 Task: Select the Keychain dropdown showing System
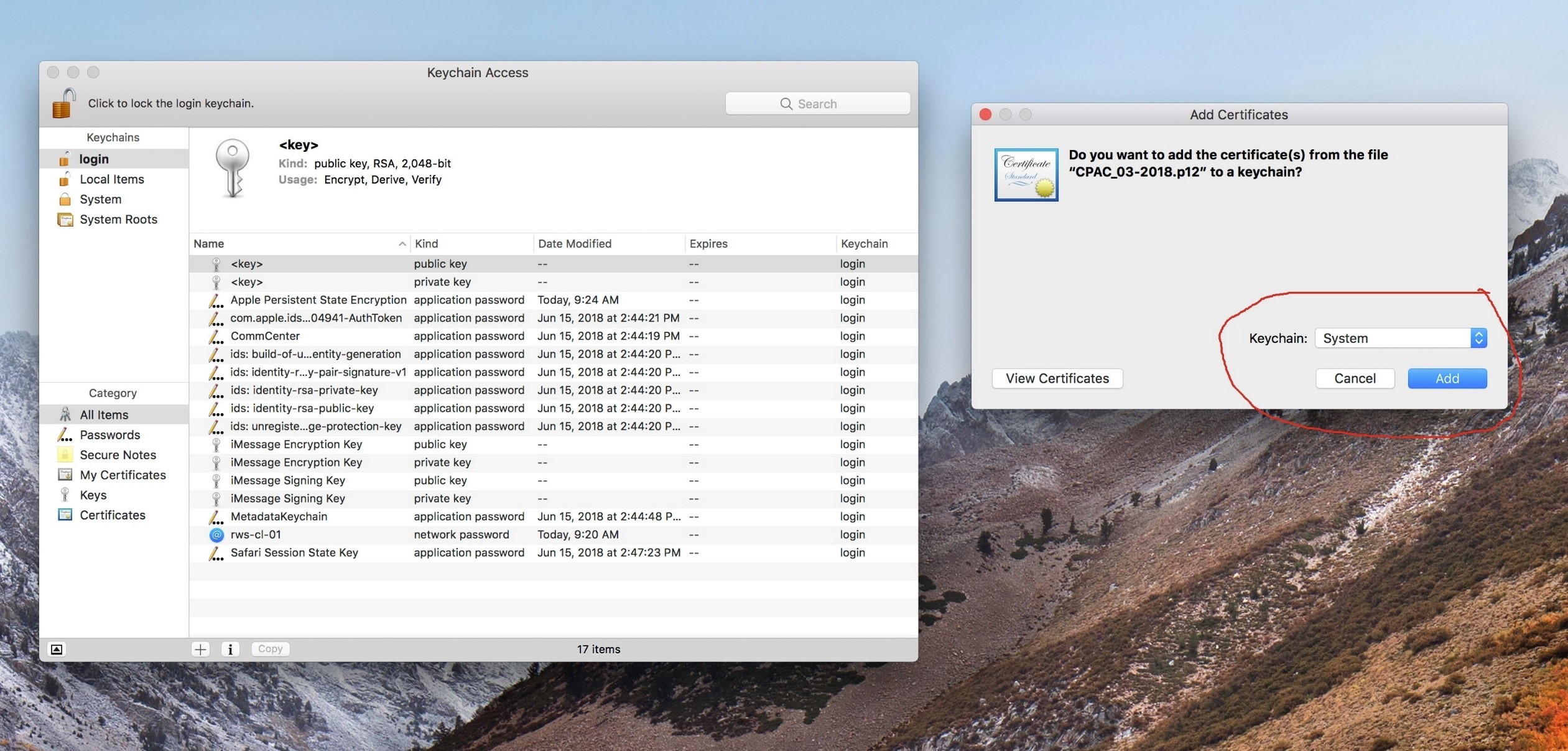(1400, 337)
